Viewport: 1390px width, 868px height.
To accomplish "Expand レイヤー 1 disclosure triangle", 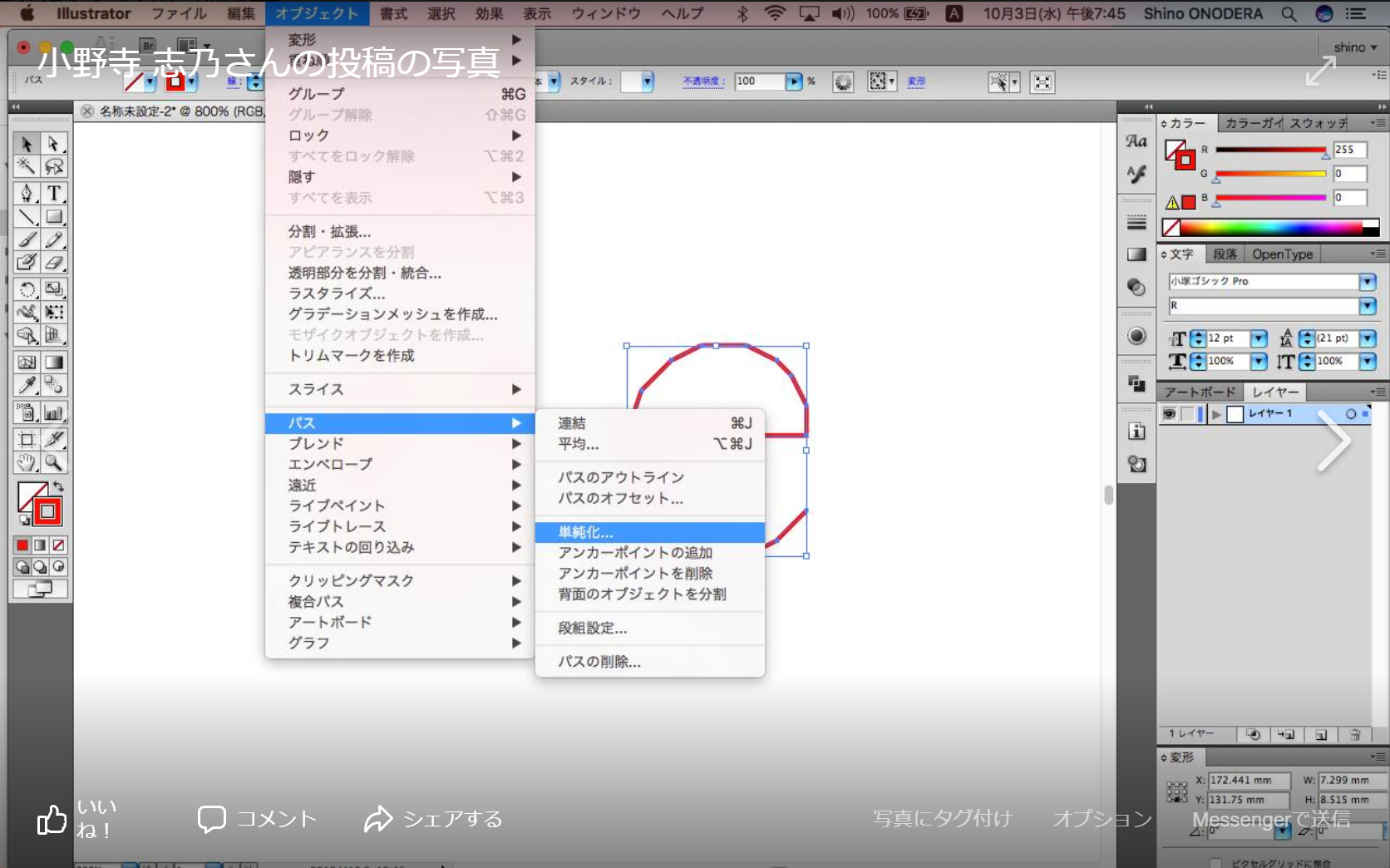I will coord(1216,414).
